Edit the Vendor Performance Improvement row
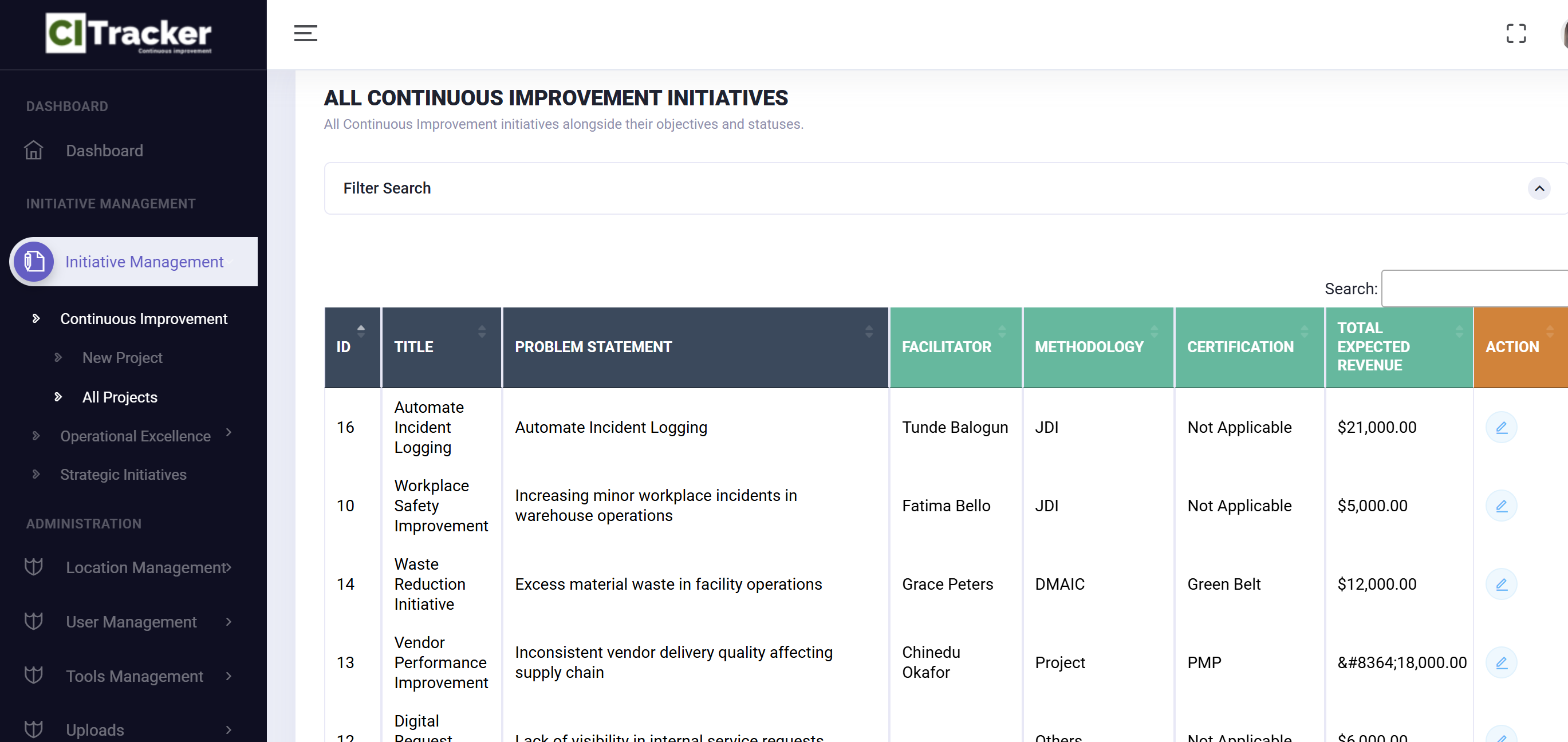 (x=1500, y=663)
